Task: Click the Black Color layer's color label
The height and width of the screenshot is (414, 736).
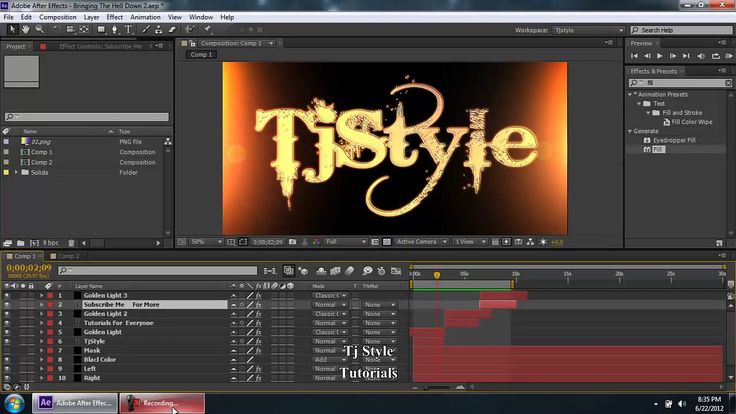Action: point(49,360)
